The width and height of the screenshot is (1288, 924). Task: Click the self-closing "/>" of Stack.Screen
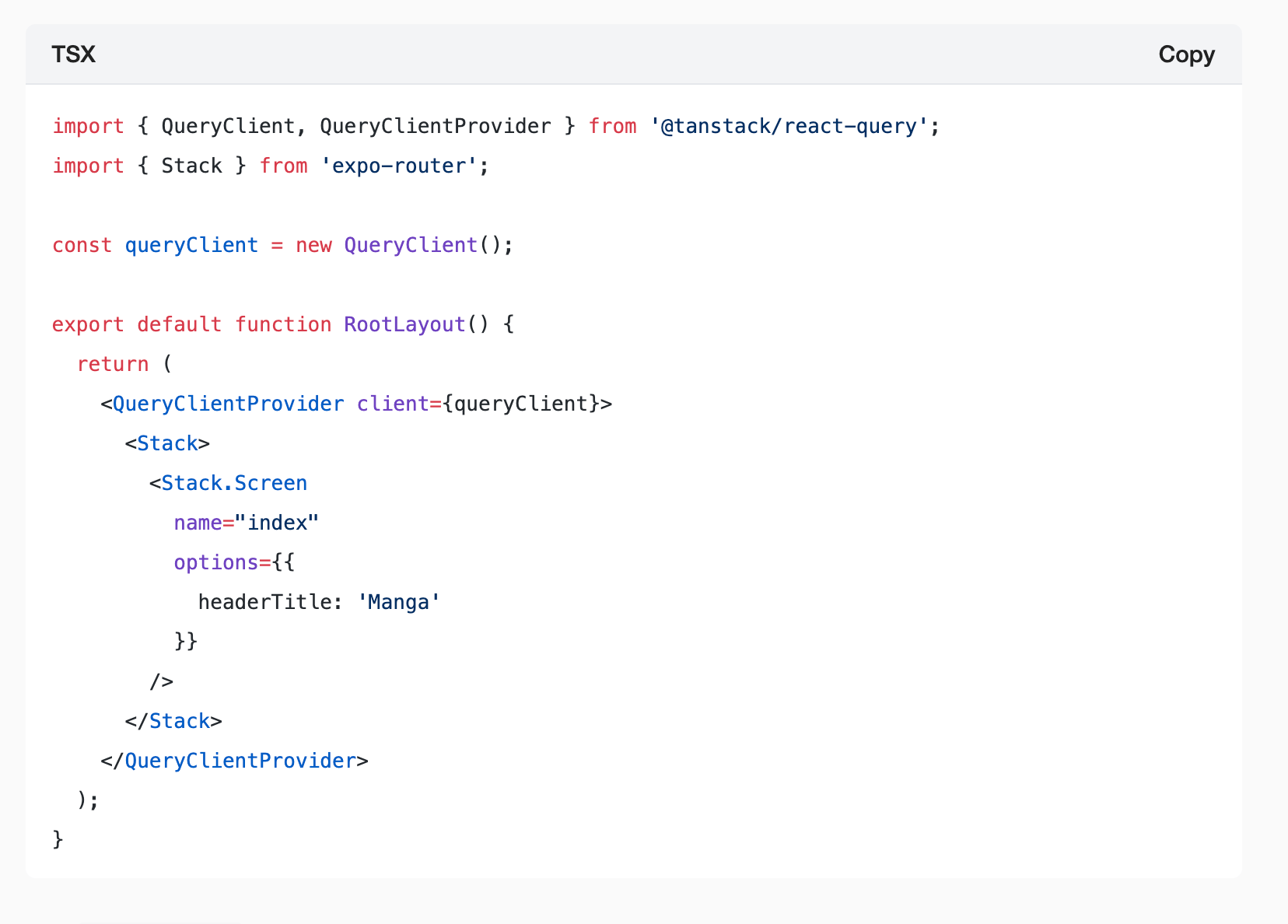(162, 681)
